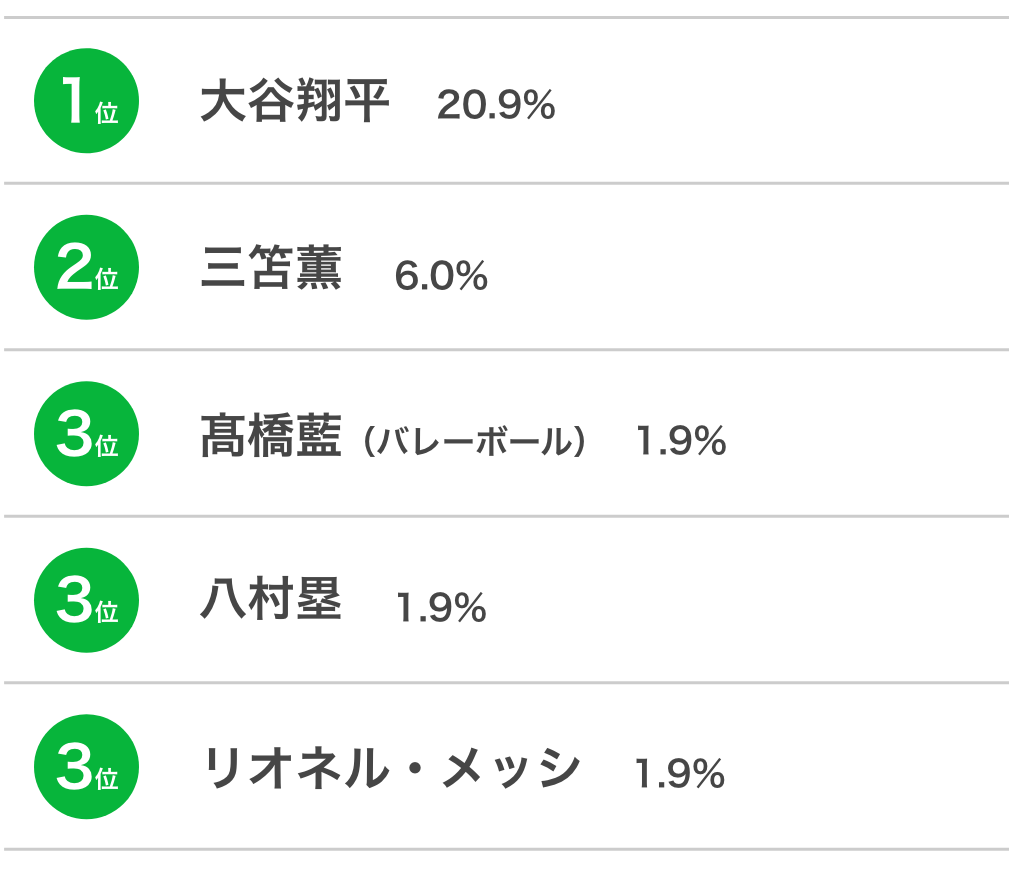This screenshot has height=874, width=1012.
Task: Click the numeral 2 in the second badge
Action: coord(74,267)
